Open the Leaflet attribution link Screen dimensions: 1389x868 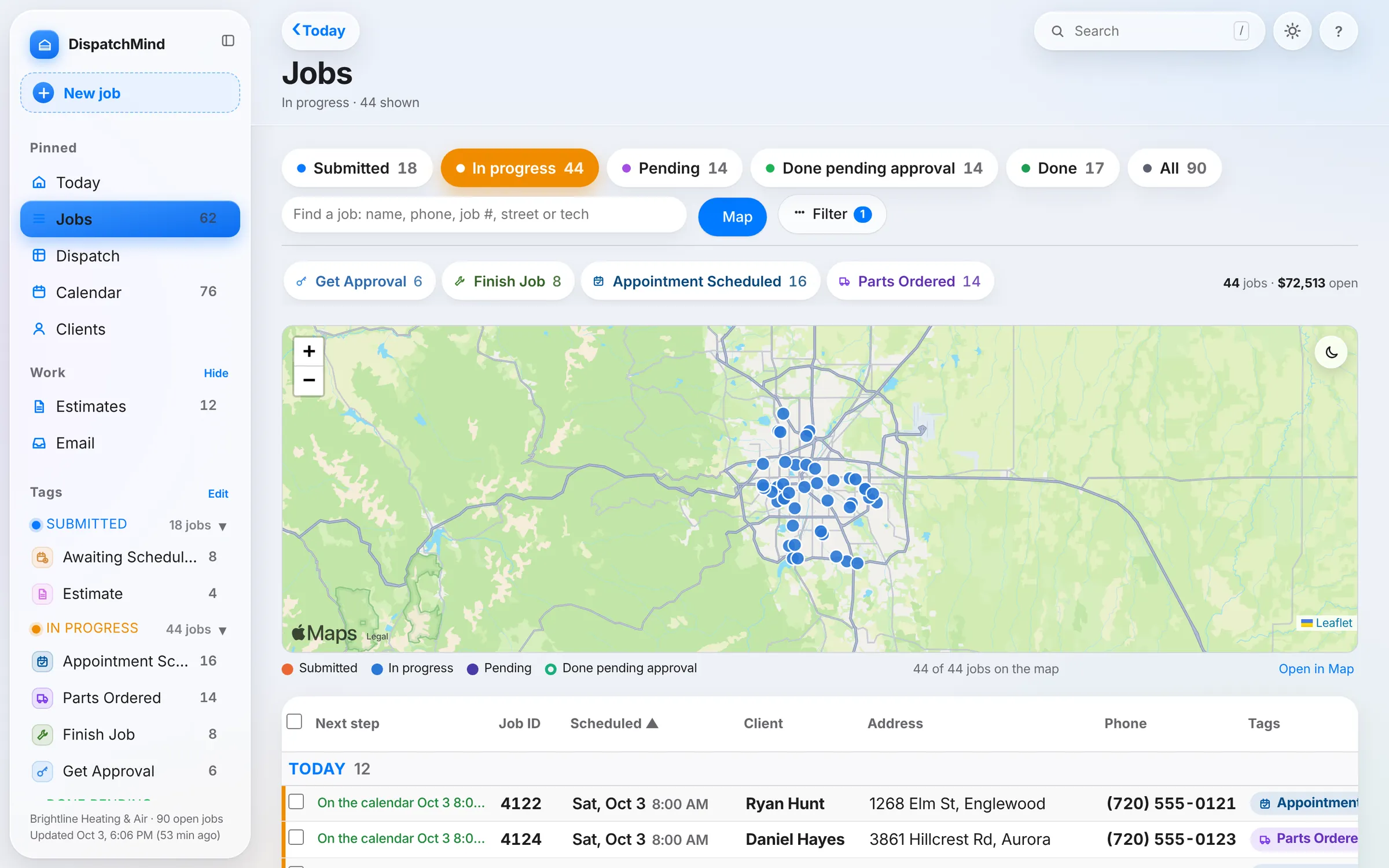(1327, 623)
